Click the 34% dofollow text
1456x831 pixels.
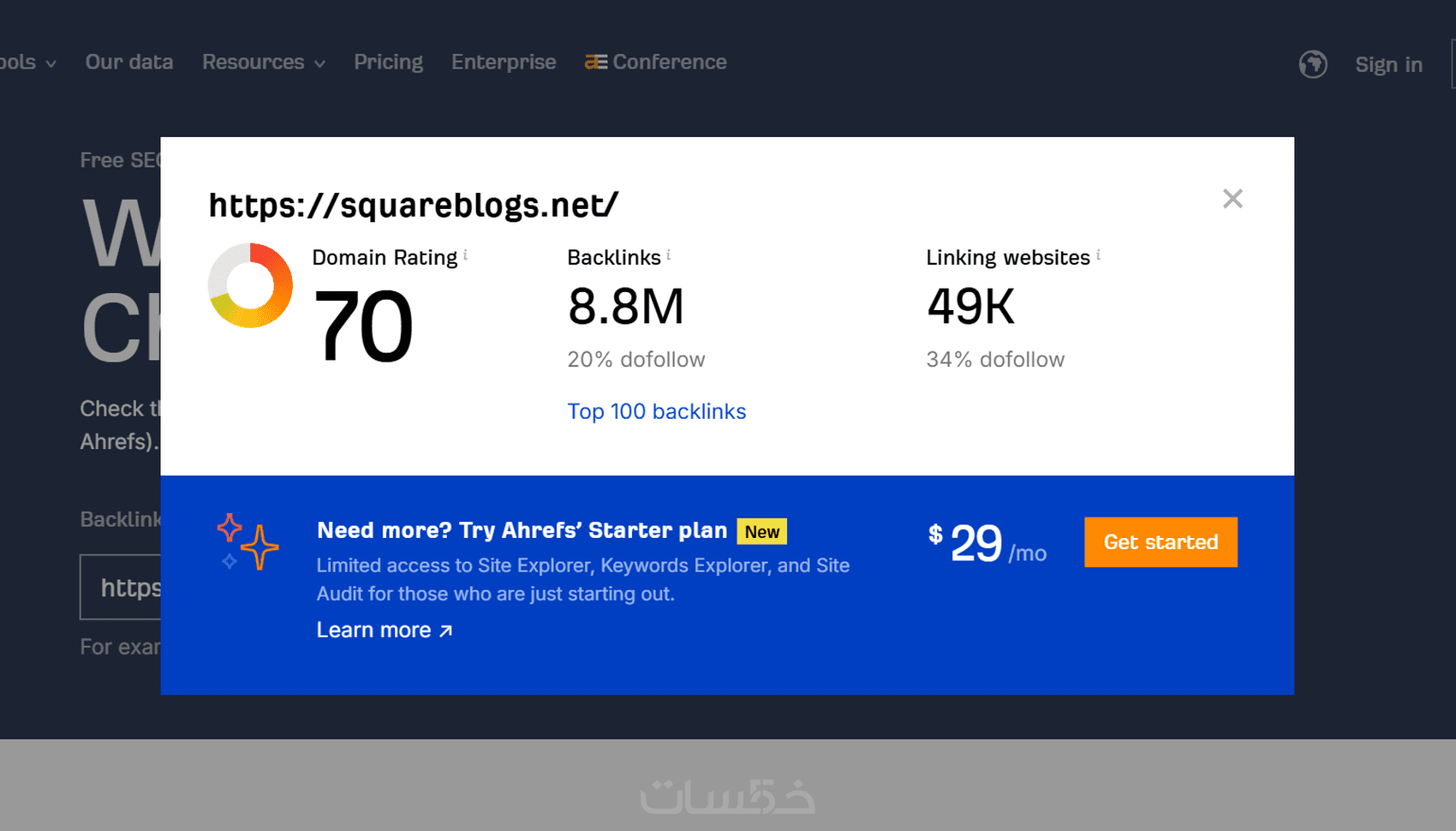tap(995, 359)
